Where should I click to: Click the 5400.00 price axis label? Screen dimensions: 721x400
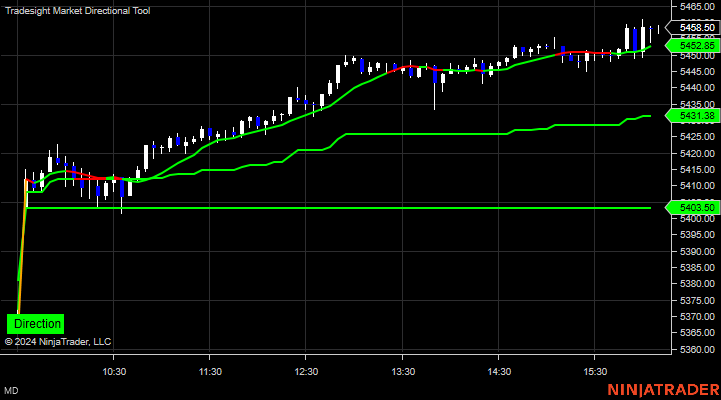(697, 219)
